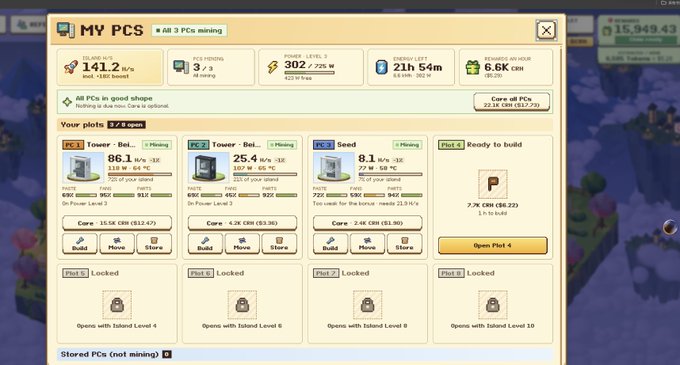
Task: Click the PC 3 Seed thumbnail
Action: pos(334,167)
